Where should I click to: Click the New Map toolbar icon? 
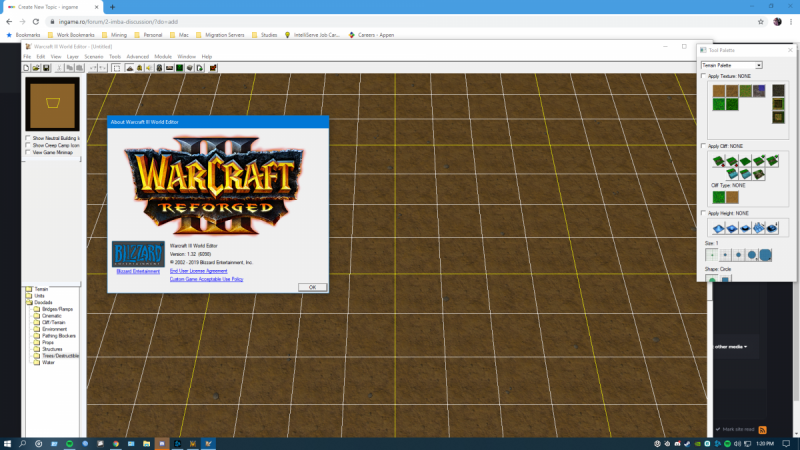point(27,68)
